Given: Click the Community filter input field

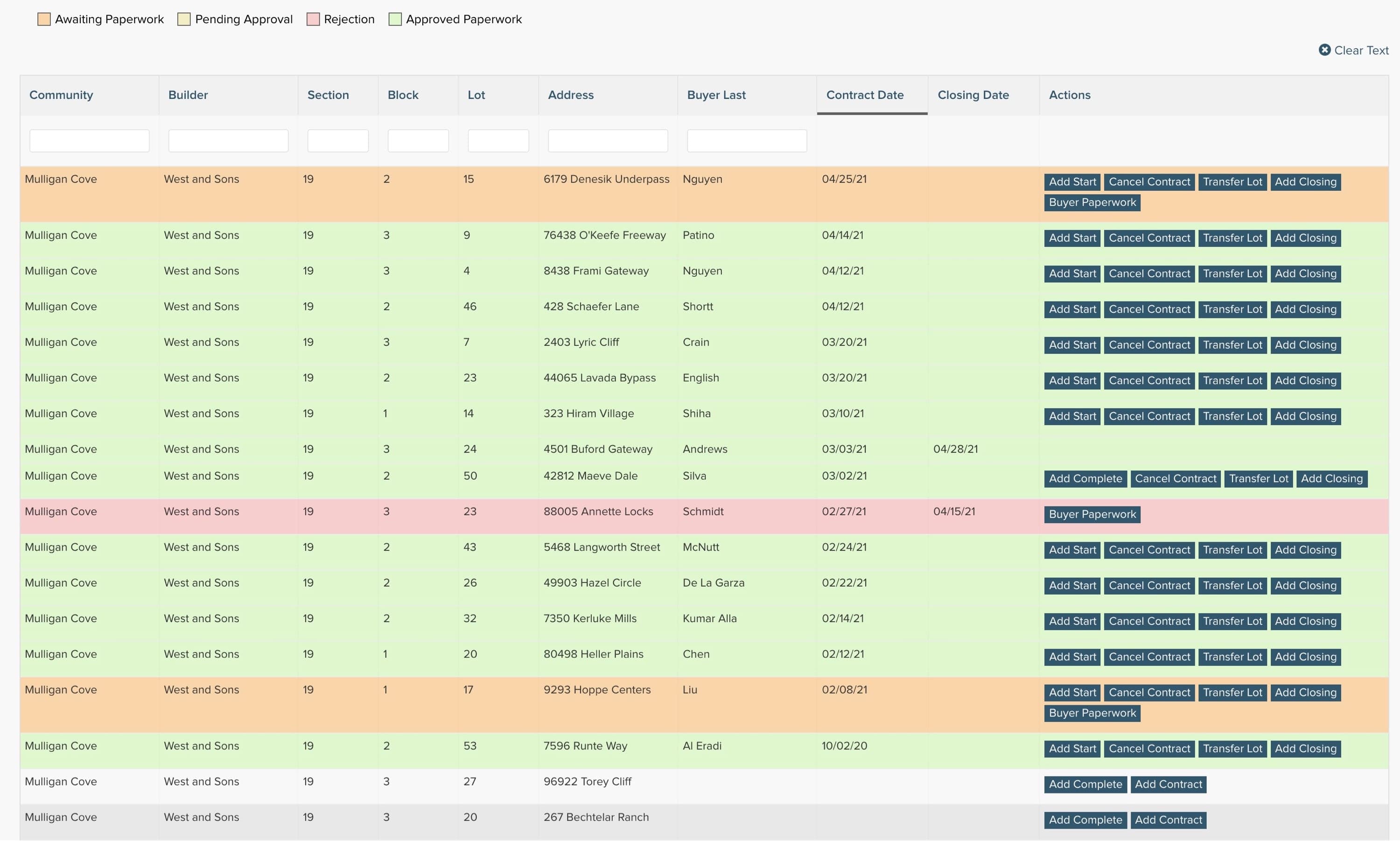Looking at the screenshot, I should coord(90,140).
